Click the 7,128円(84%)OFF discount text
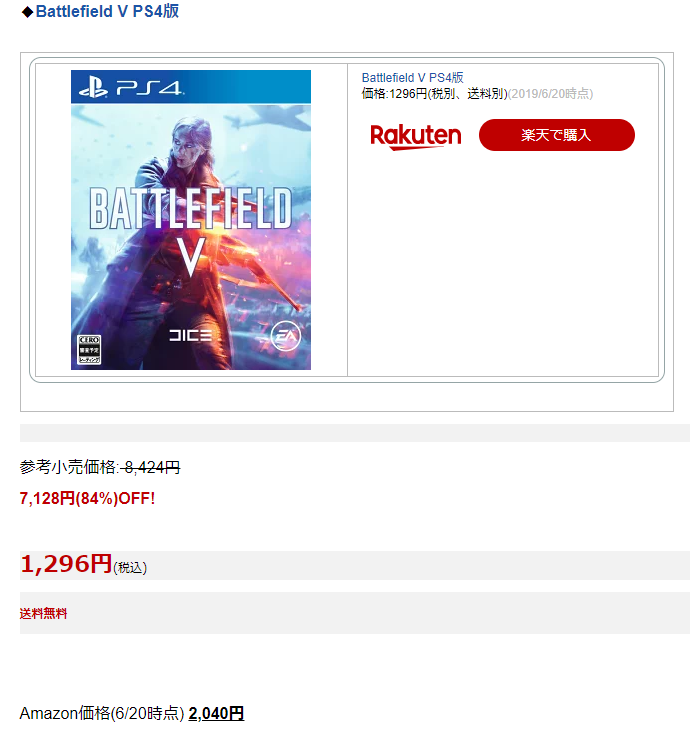Viewport: 690px width, 754px height. click(x=87, y=499)
